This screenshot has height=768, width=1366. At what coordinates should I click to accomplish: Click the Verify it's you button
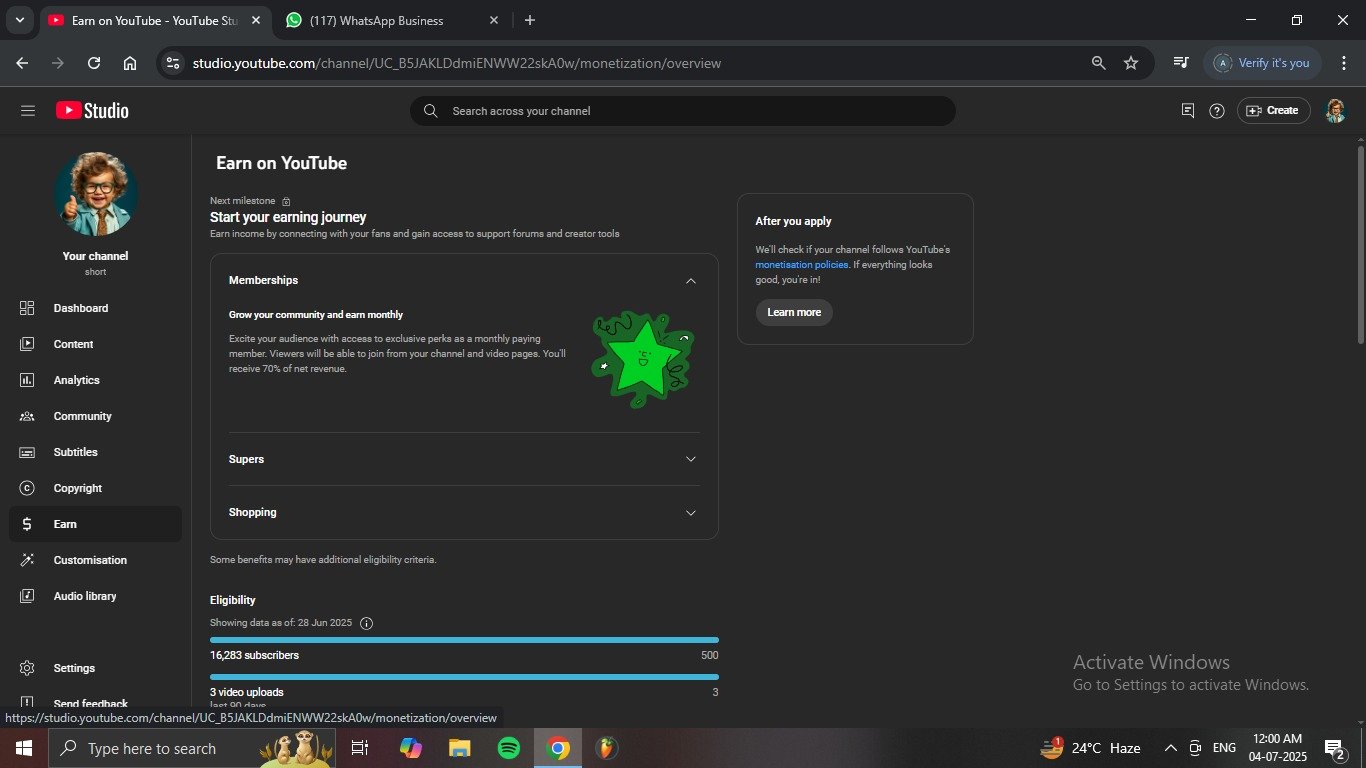(1263, 63)
